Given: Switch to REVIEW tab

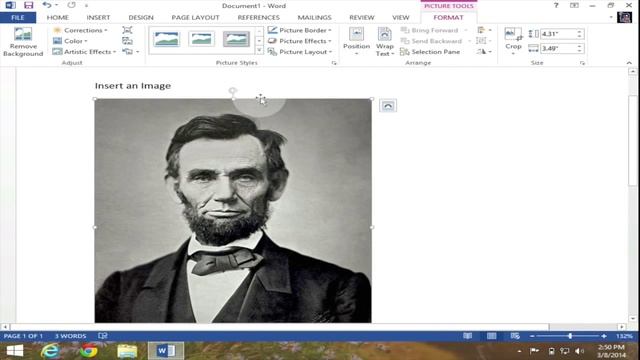Looking at the screenshot, I should point(362,18).
